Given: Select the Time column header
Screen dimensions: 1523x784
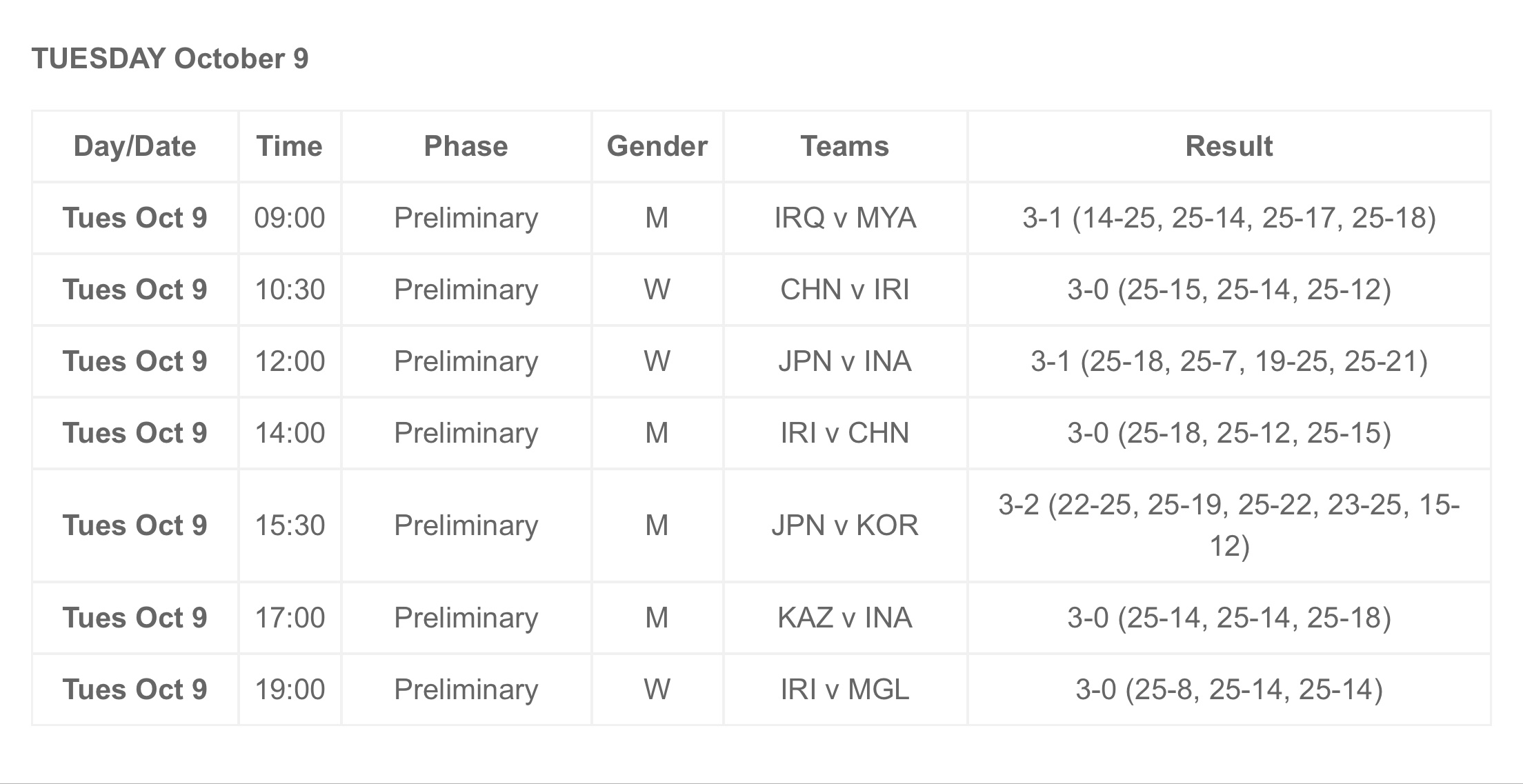Looking at the screenshot, I should coord(290,146).
